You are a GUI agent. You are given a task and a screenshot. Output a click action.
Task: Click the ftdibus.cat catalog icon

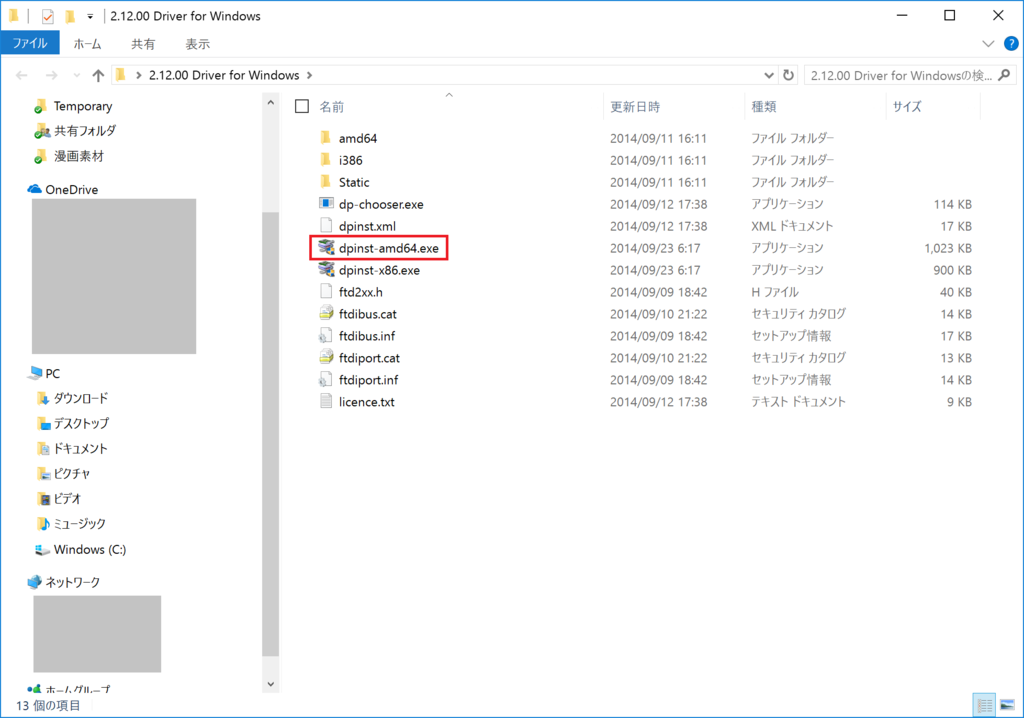point(326,314)
